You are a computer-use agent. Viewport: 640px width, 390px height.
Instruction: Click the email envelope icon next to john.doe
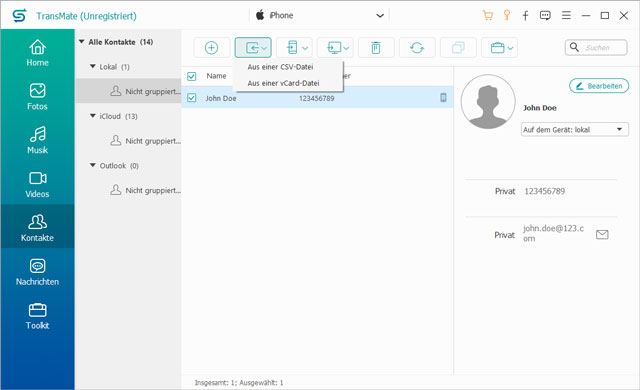pos(602,235)
